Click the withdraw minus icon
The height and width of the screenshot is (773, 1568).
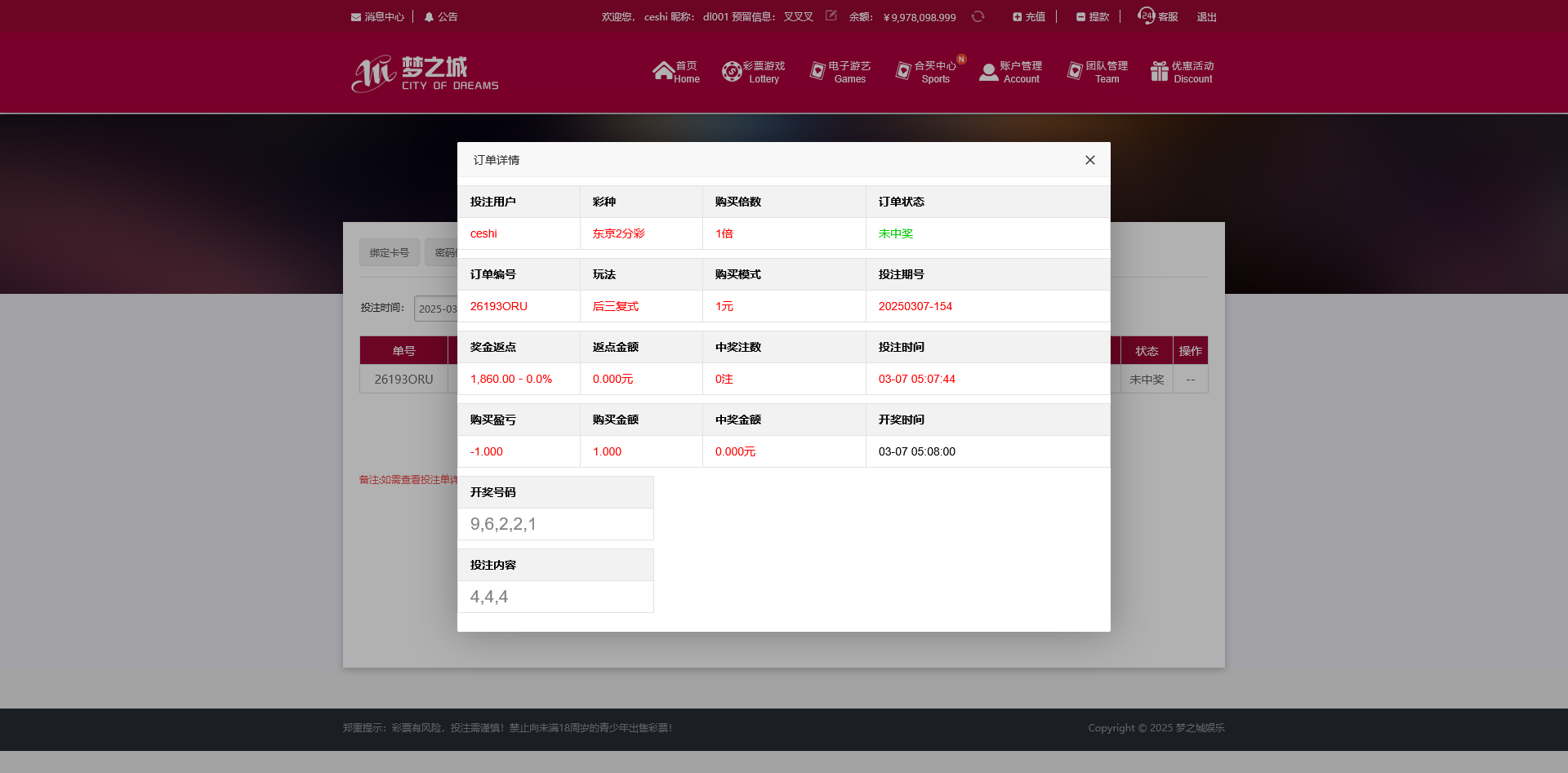(x=1080, y=17)
